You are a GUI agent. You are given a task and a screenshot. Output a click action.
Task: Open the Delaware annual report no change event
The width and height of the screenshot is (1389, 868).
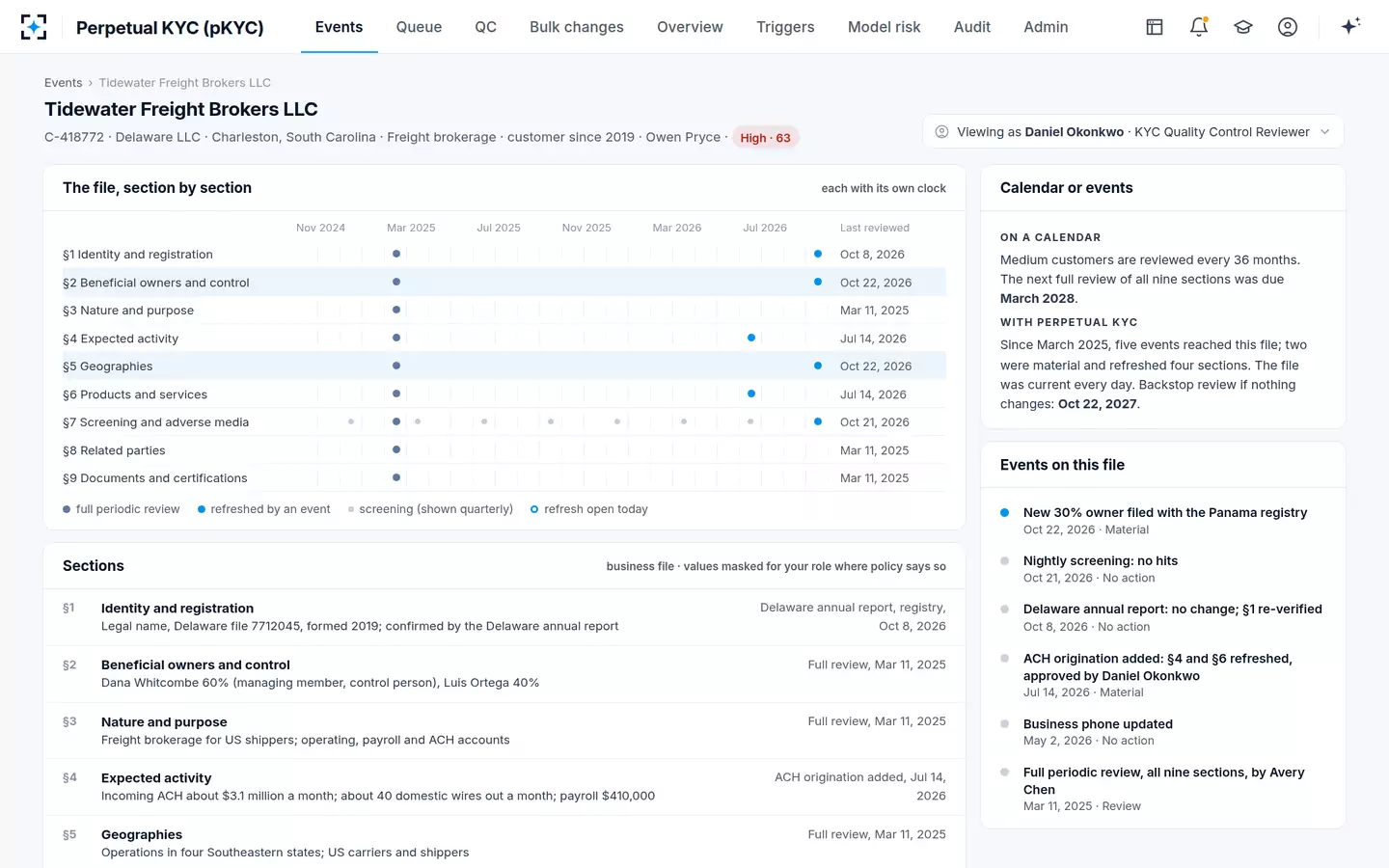[1163, 617]
